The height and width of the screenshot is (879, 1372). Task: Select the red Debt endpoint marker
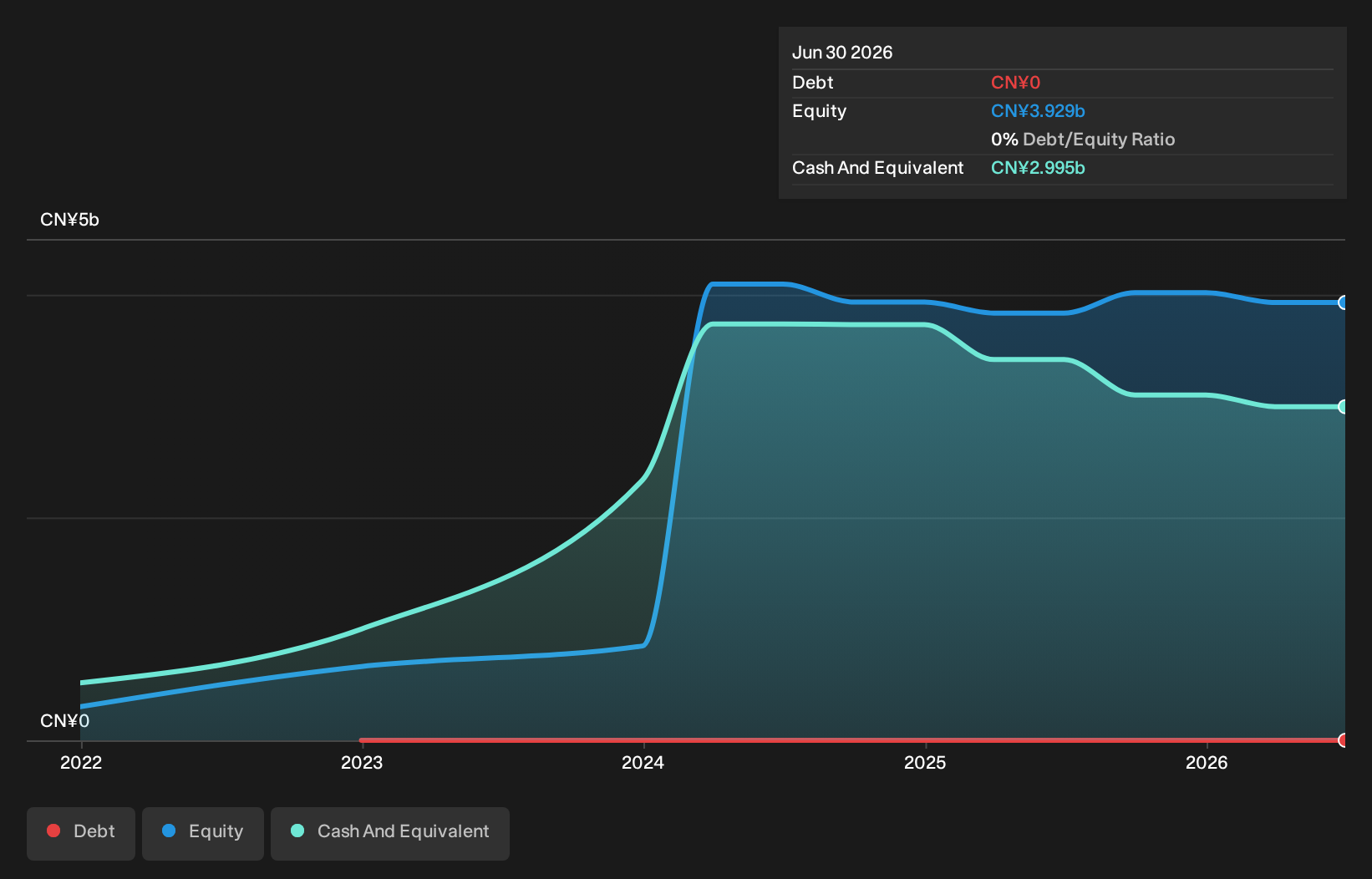1343,740
